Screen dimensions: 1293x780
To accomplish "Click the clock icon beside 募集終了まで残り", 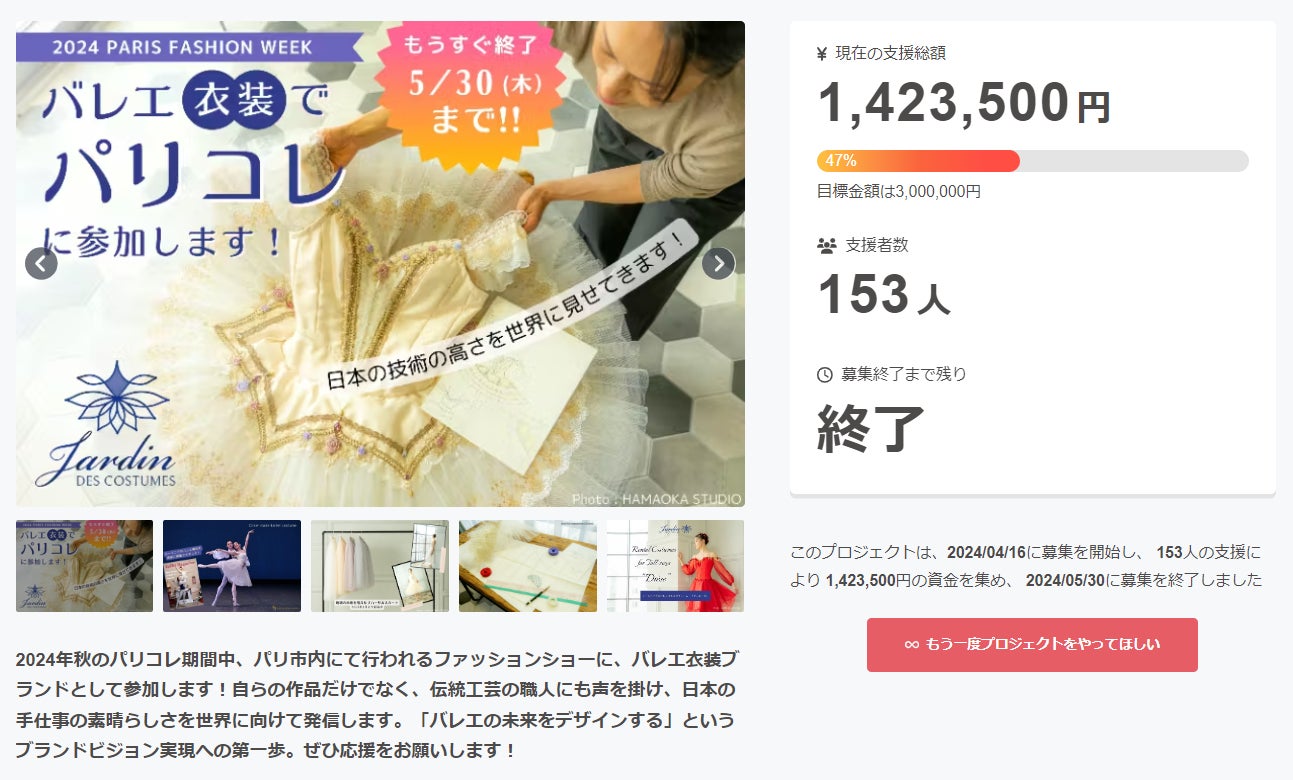I will pyautogui.click(x=825, y=375).
